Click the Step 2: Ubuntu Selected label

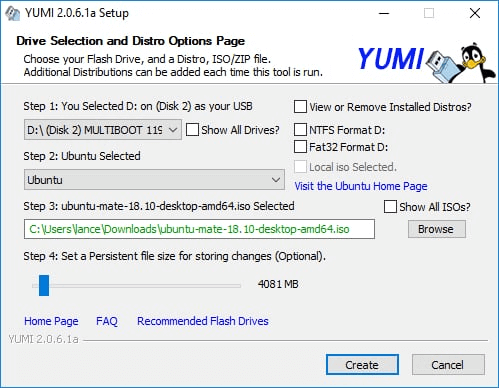click(82, 156)
